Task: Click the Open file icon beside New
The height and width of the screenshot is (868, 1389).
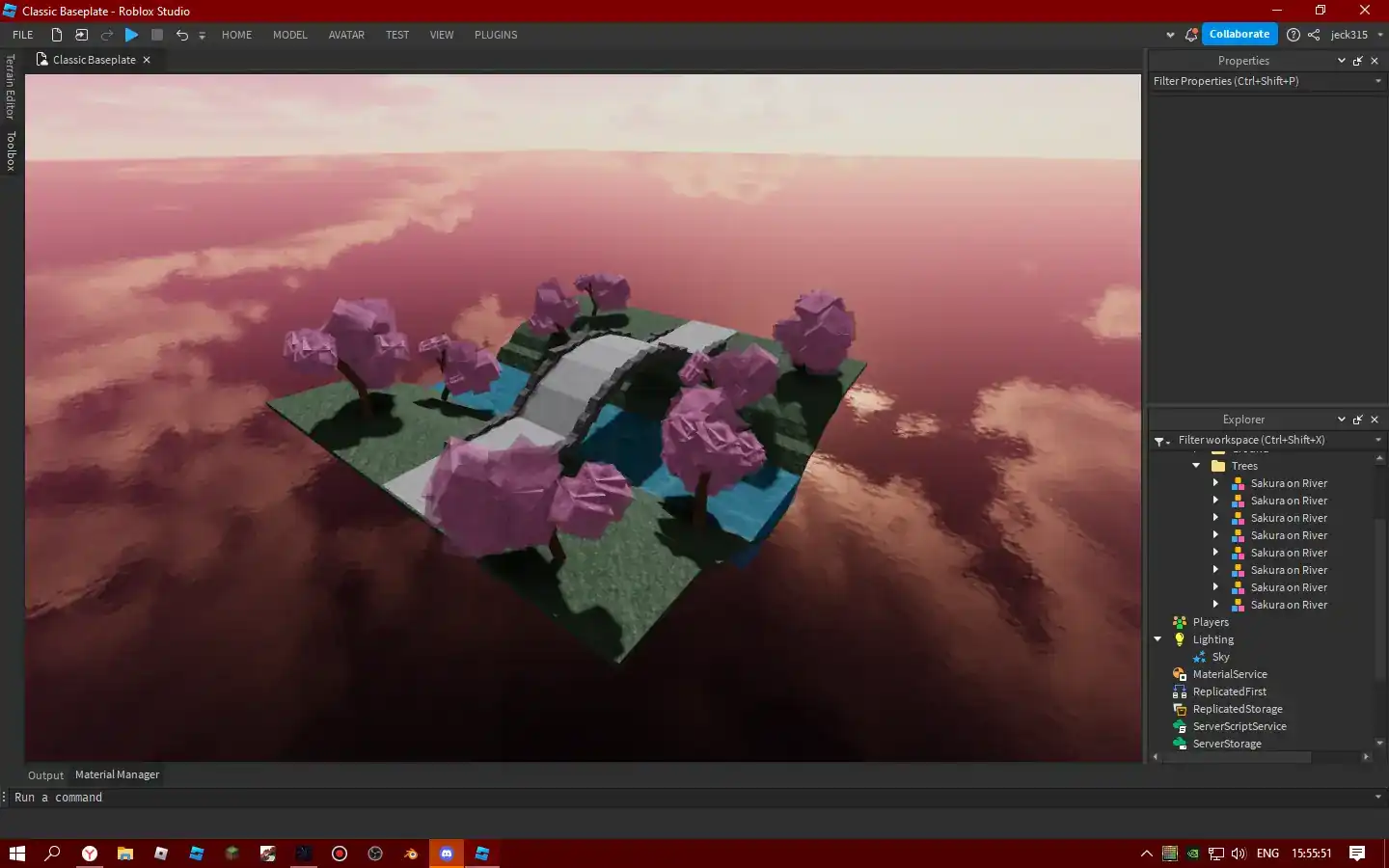Action: tap(82, 35)
